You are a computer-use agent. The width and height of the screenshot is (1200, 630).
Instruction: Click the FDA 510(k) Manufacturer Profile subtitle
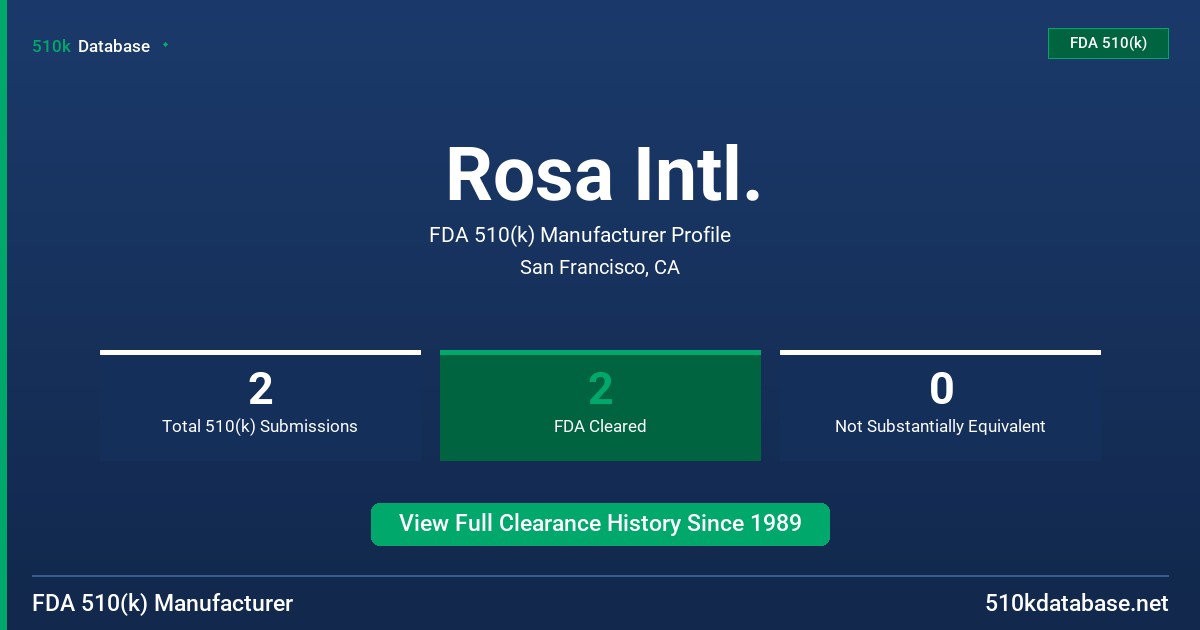pos(580,235)
